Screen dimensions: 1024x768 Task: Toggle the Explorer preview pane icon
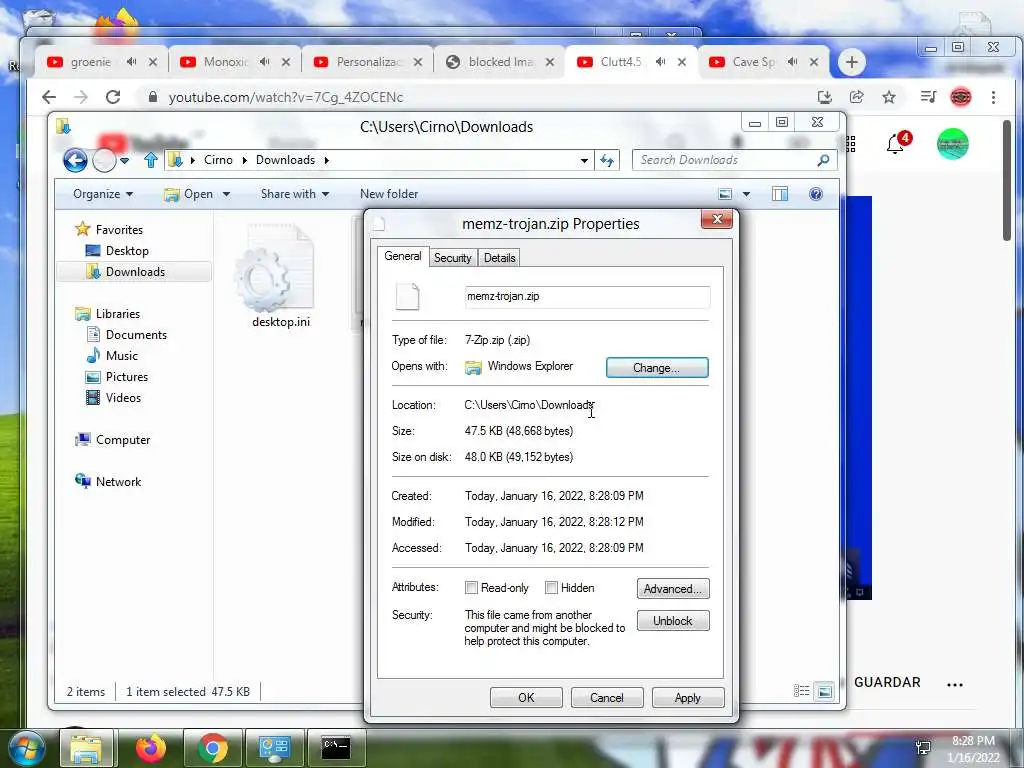(780, 194)
